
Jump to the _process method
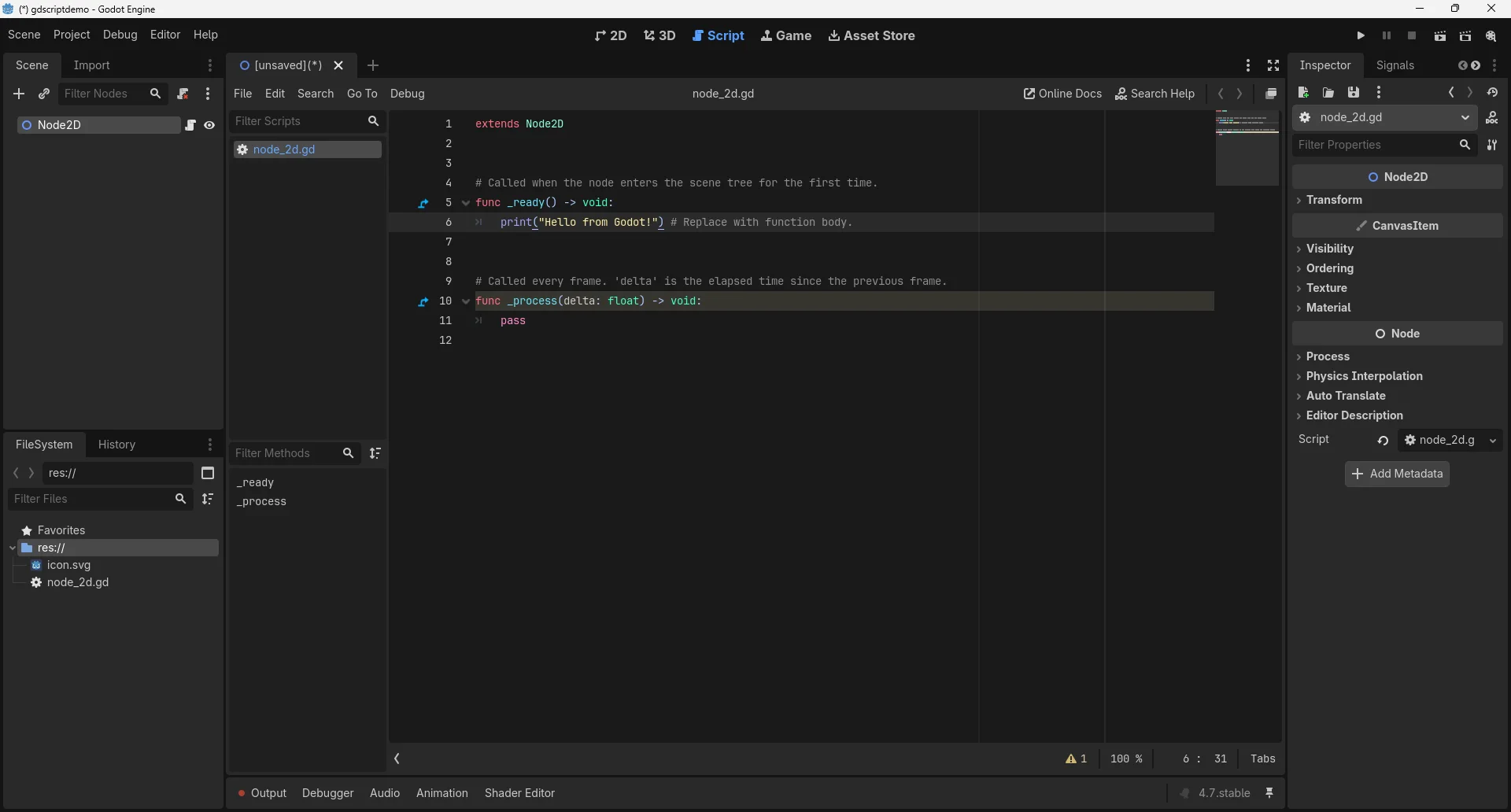(x=261, y=502)
